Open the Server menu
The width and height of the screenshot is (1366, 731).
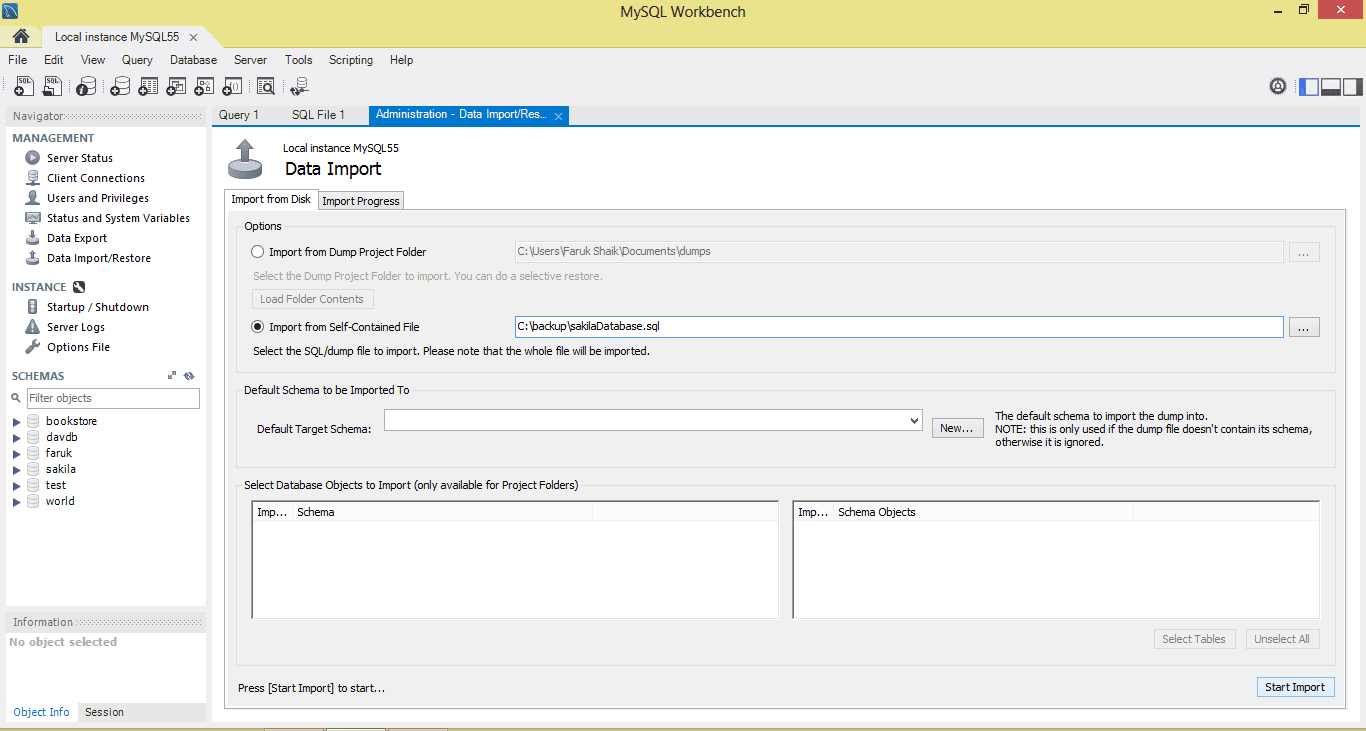pos(250,60)
